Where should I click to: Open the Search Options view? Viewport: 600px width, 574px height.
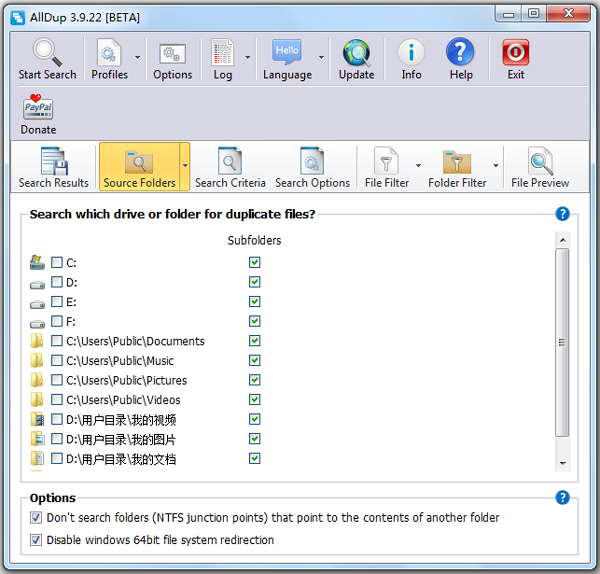point(312,168)
